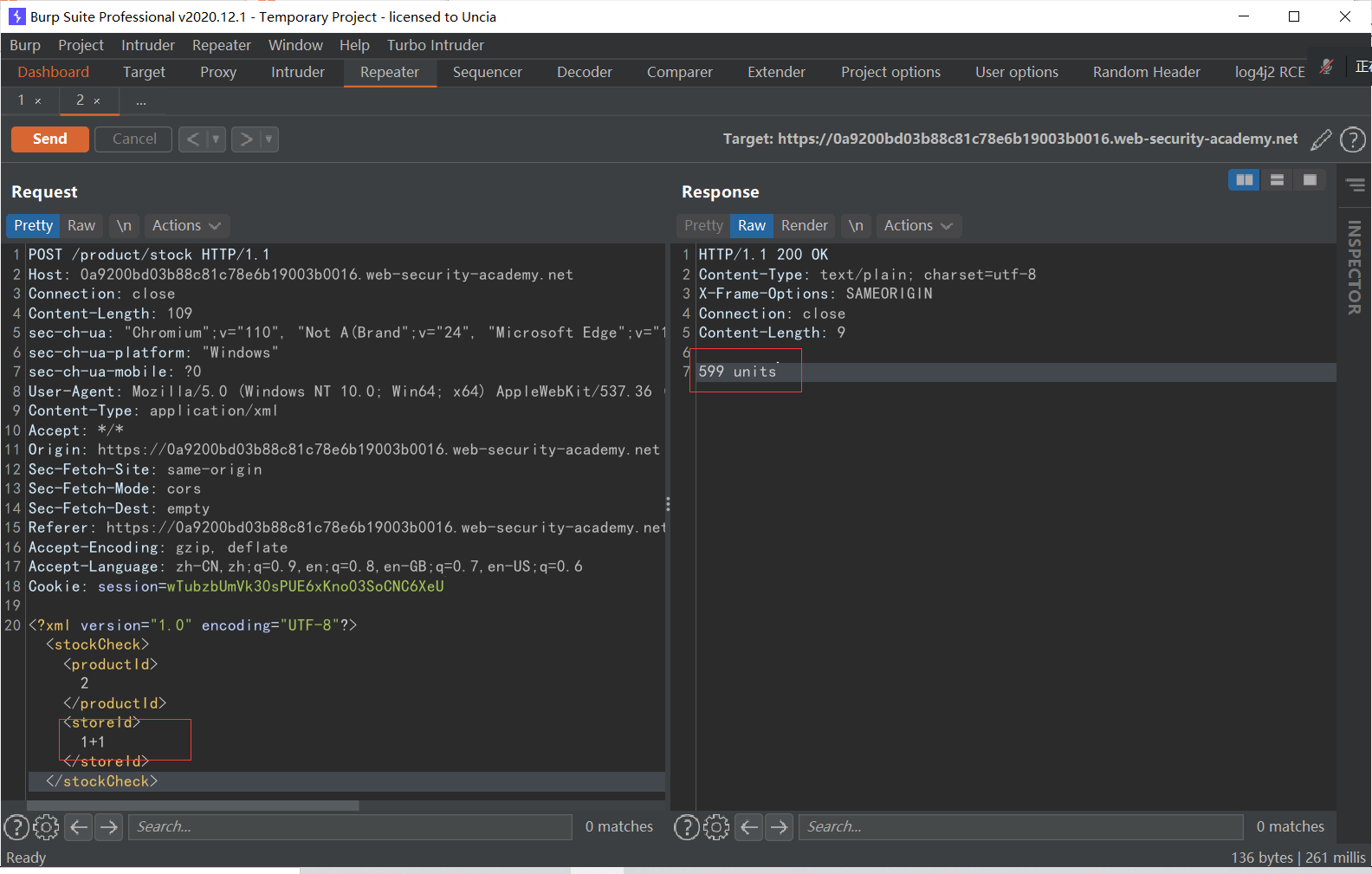Toggle \n non-printable characters in Response
1372x874 pixels.
click(856, 225)
